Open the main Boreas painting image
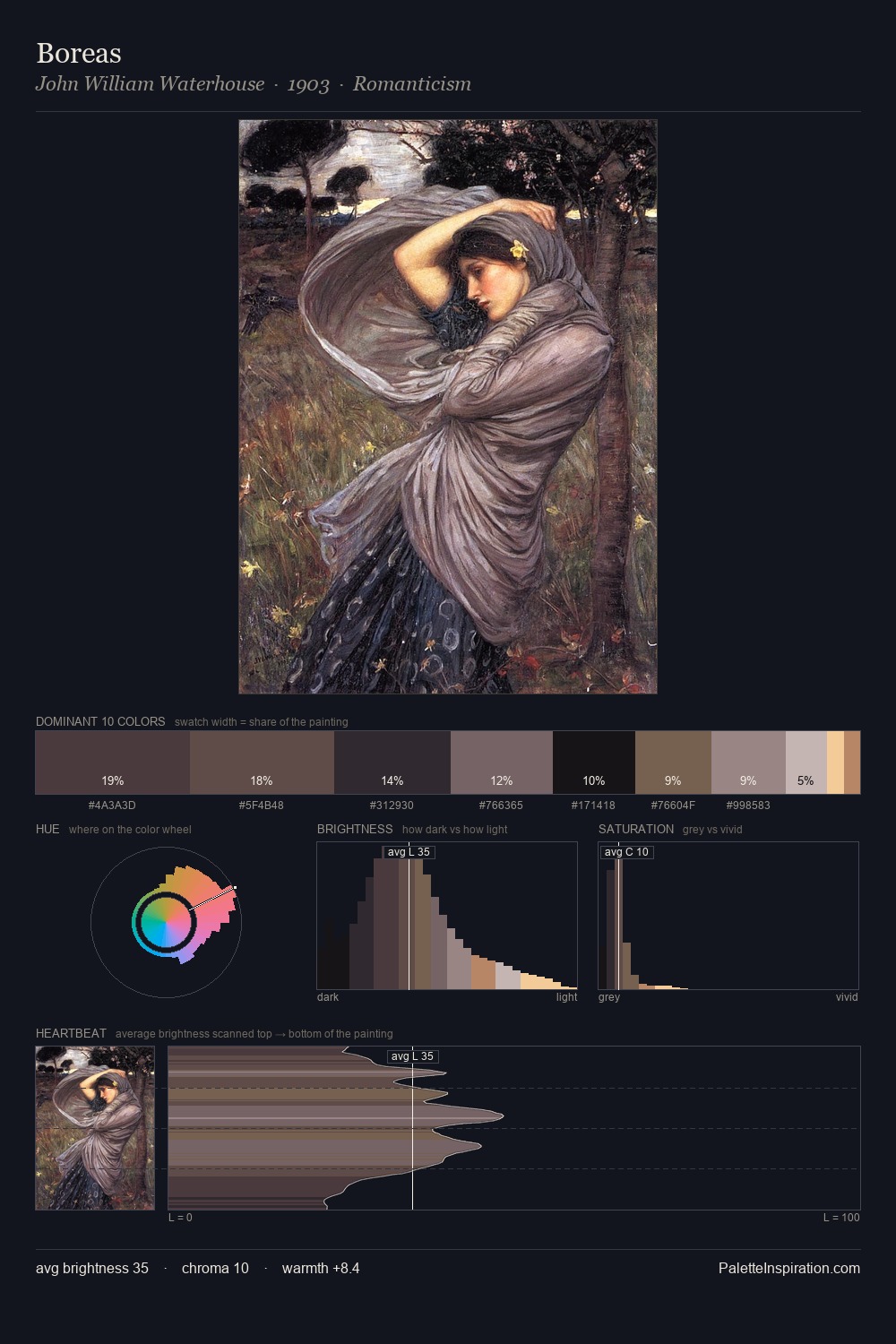Image resolution: width=896 pixels, height=1344 pixels. tap(448, 407)
